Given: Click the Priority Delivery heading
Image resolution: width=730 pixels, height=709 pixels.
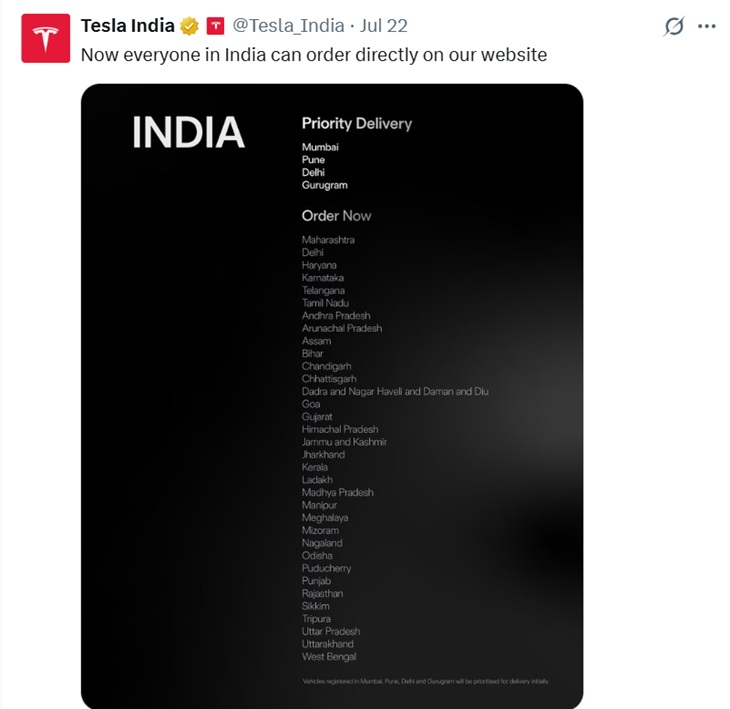Looking at the screenshot, I should (x=357, y=123).
